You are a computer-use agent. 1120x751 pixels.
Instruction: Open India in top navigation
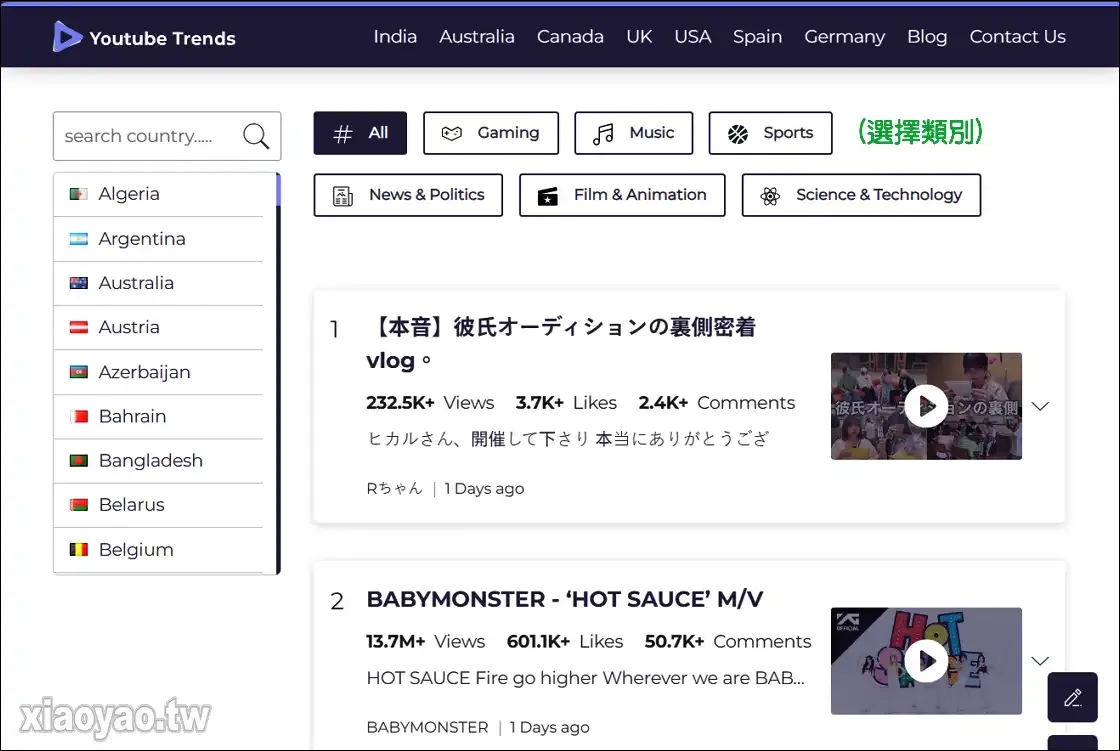(x=395, y=36)
